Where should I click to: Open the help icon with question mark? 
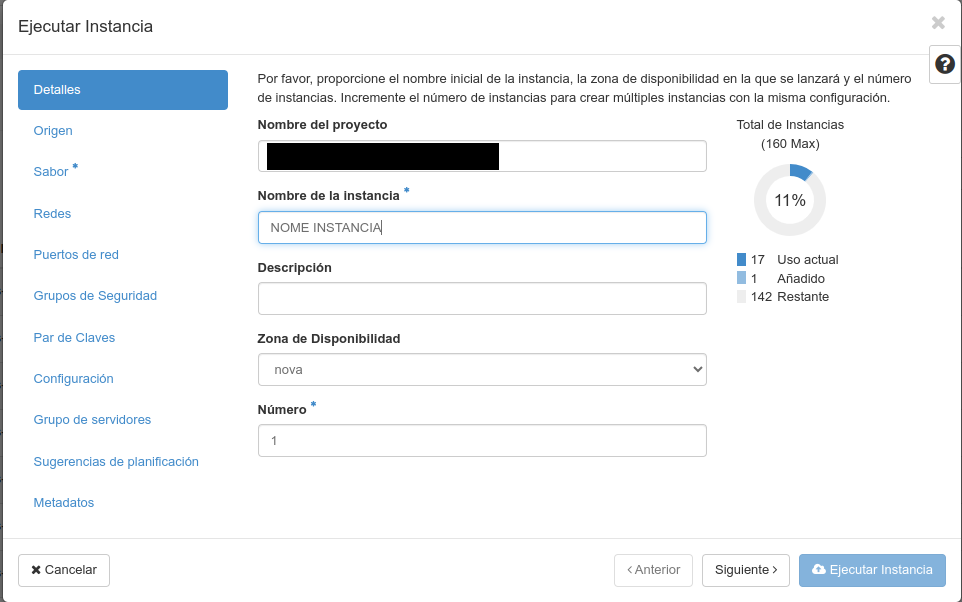click(x=944, y=63)
